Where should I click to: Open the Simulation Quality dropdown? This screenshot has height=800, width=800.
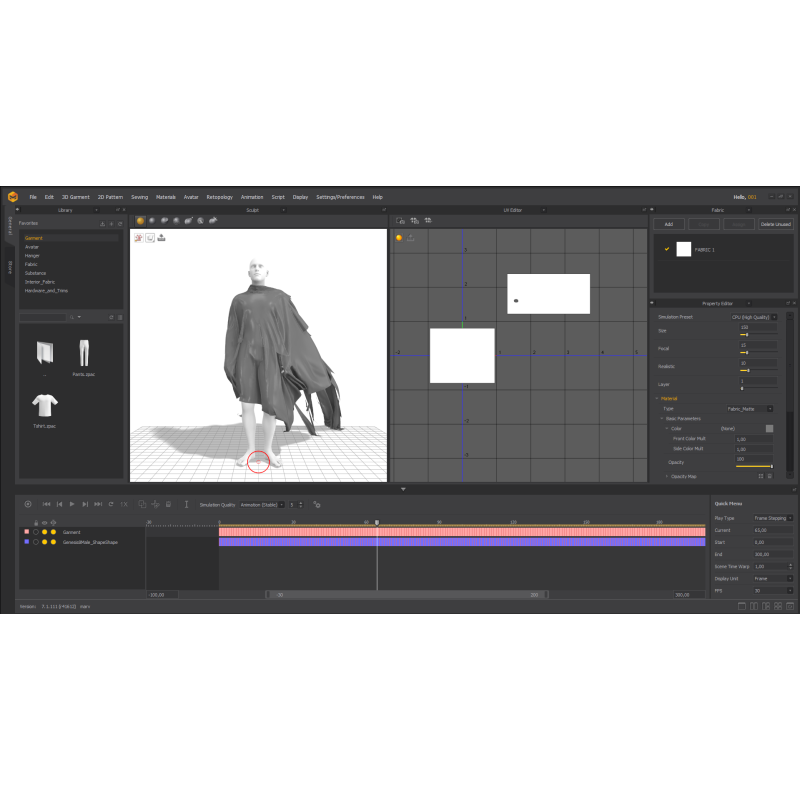[x=262, y=504]
